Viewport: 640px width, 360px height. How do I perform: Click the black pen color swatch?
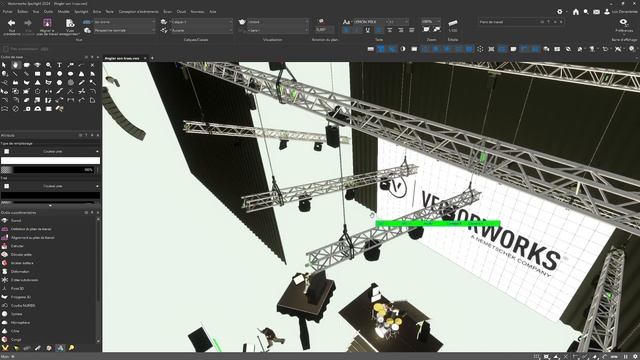[50, 196]
